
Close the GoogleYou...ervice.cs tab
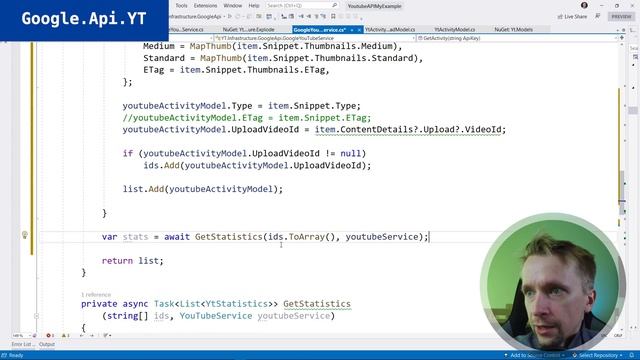coord(359,30)
